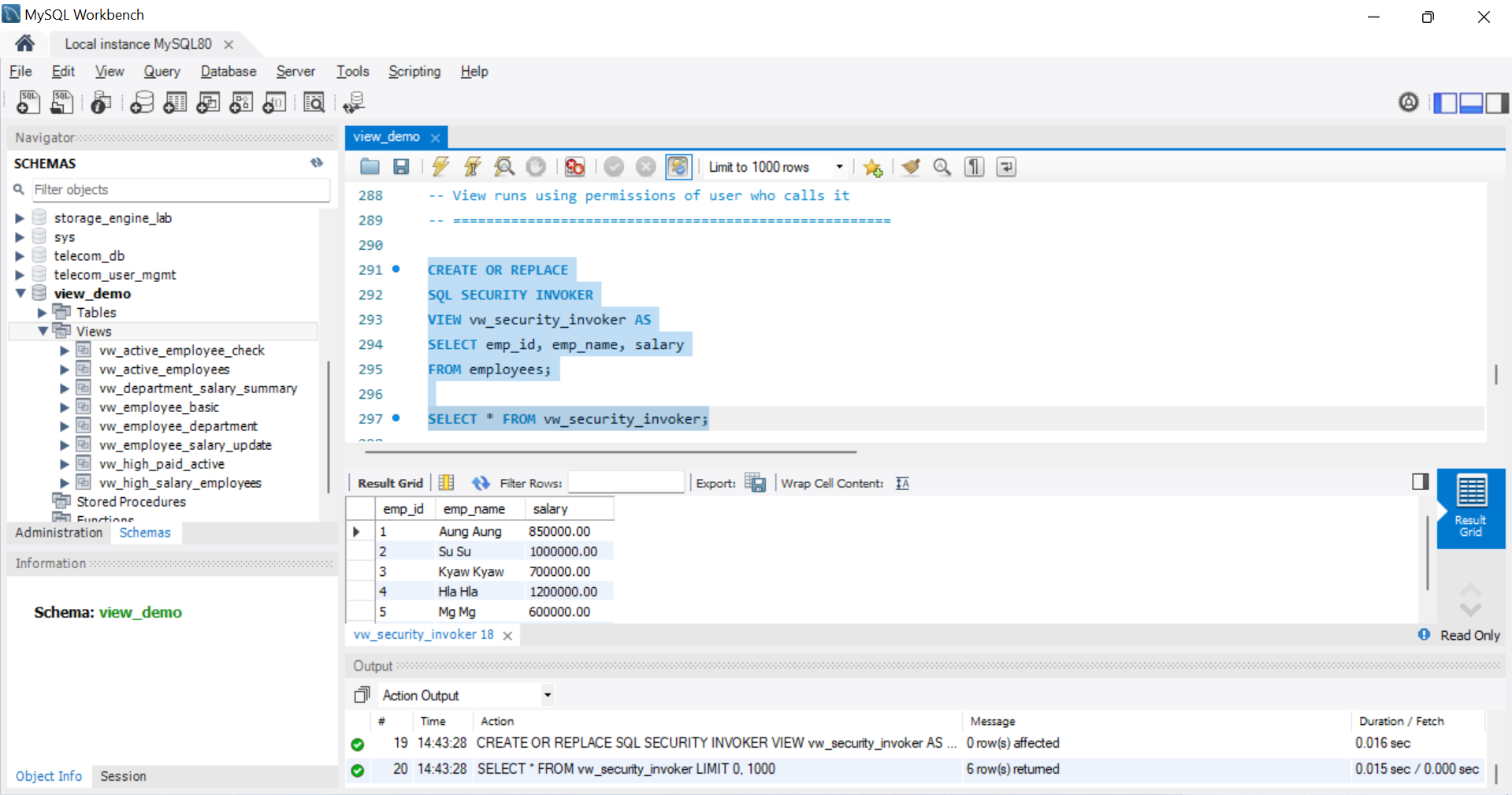The width and height of the screenshot is (1512, 795).
Task: Beautify SQL query broom icon
Action: point(912,167)
